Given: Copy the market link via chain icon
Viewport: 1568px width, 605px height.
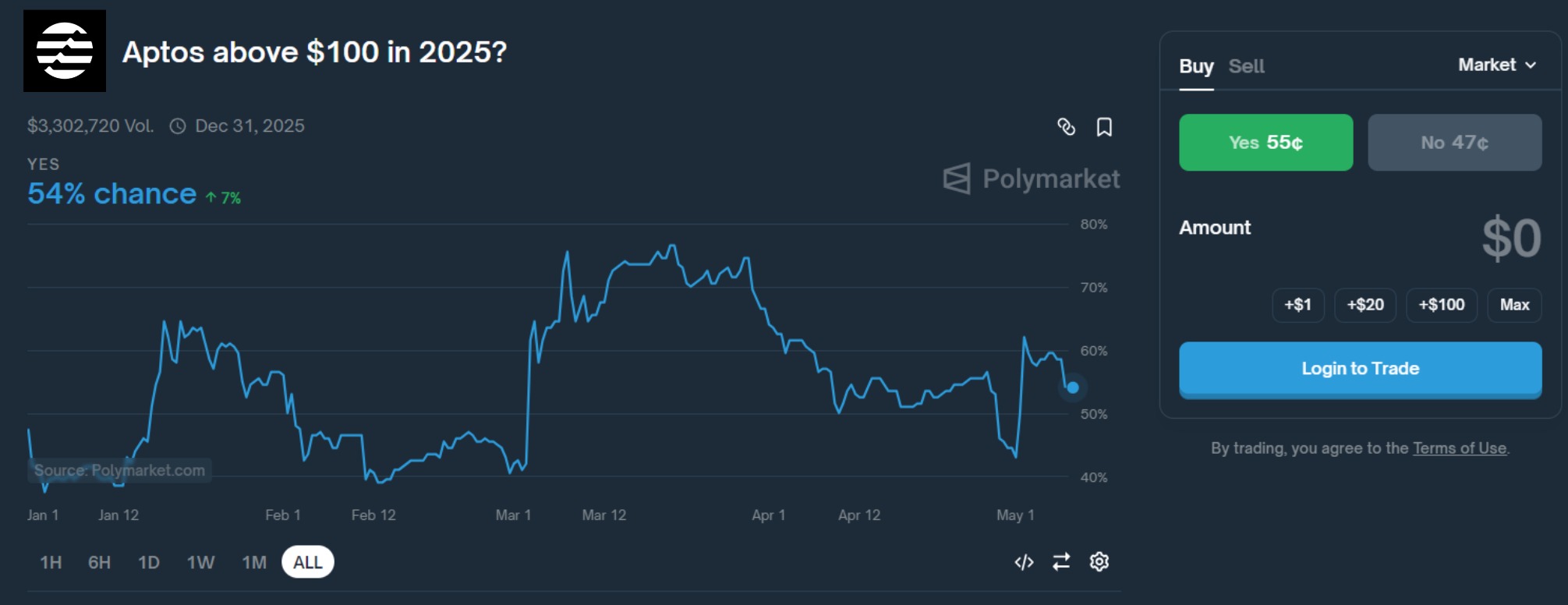Looking at the screenshot, I should [x=1066, y=126].
